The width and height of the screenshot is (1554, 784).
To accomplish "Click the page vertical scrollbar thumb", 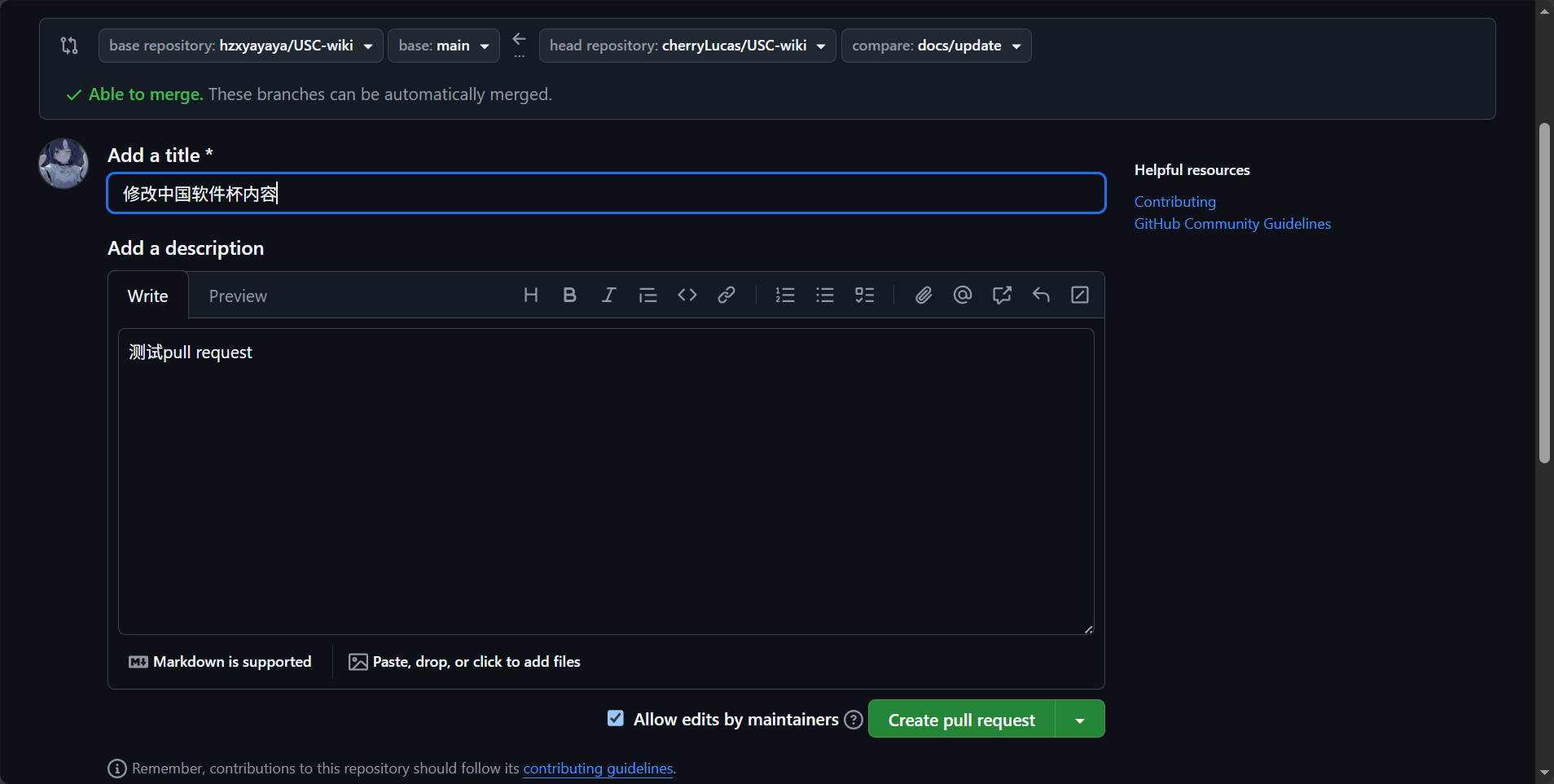I will click(1544, 293).
